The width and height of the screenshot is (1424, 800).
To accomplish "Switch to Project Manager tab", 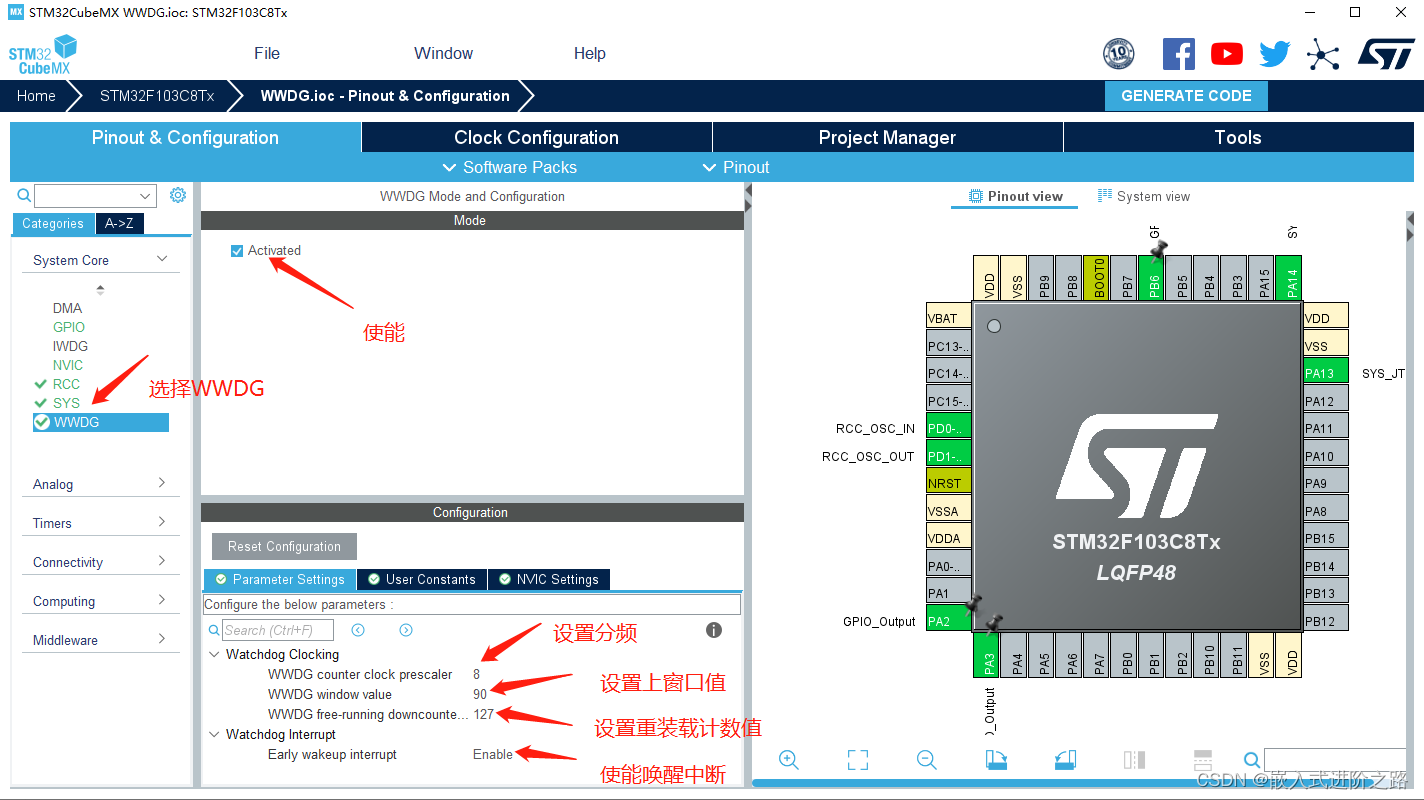I will pyautogui.click(x=888, y=137).
